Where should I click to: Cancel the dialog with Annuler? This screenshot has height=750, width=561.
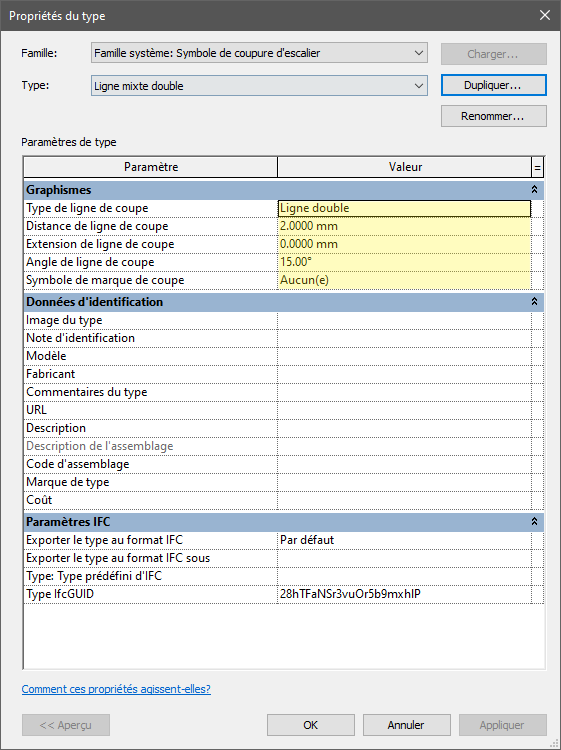[x=407, y=725]
